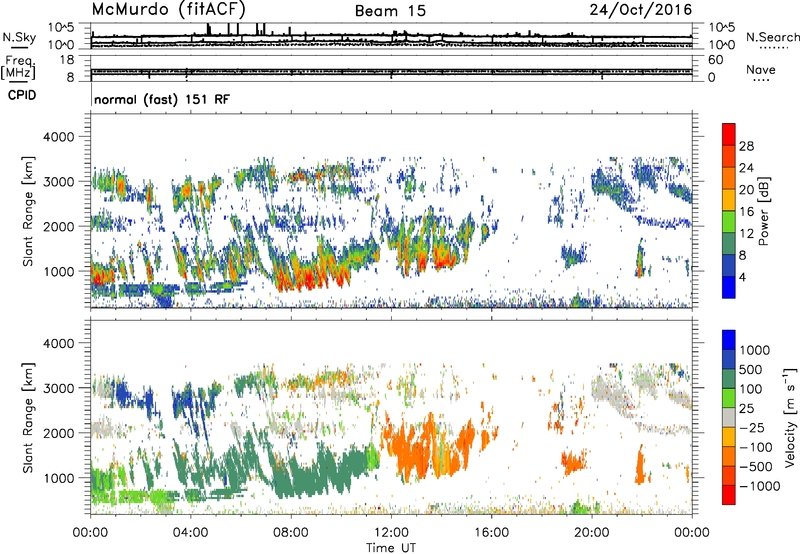800x554 pixels.
Task: Click the N.Sky solid line legend sample
Action: pos(19,47)
